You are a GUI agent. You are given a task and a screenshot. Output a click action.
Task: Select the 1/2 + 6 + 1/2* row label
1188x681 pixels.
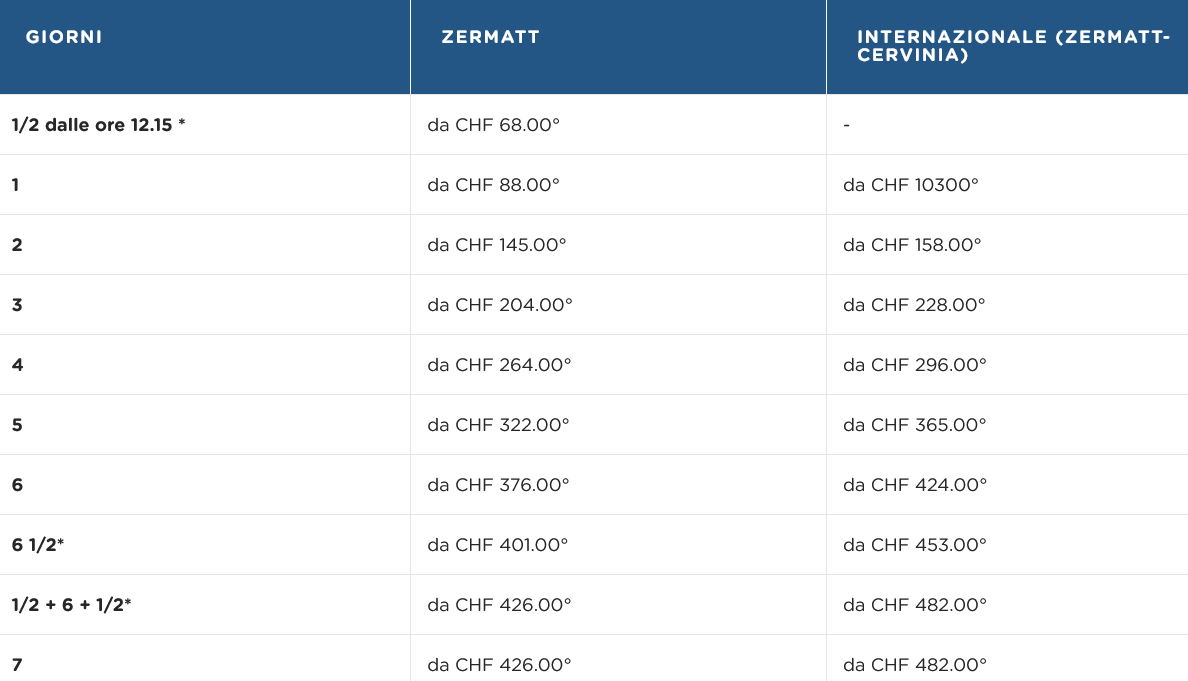[x=71, y=604]
